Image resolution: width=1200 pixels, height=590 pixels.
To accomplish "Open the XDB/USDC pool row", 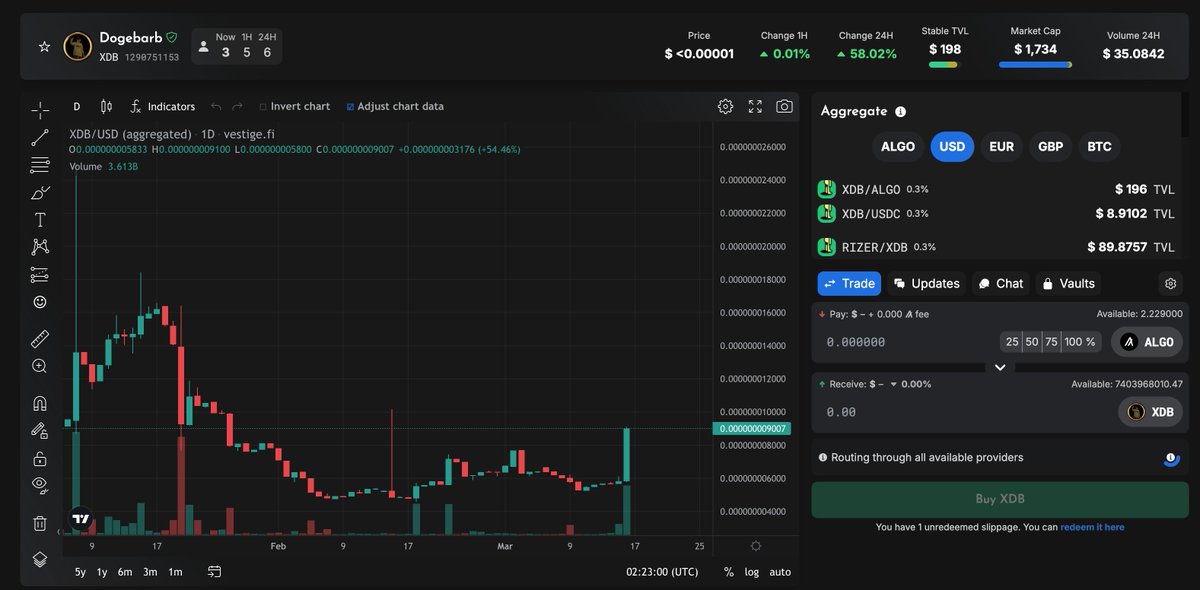I will 996,213.
